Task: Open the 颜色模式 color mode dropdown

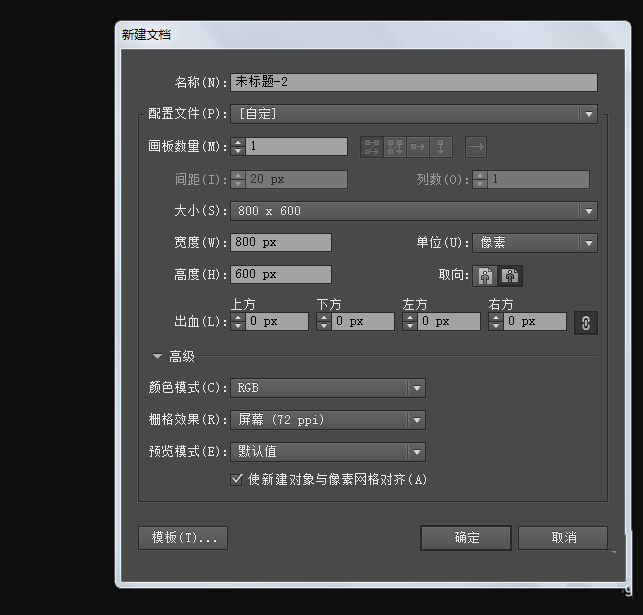Action: [328, 388]
